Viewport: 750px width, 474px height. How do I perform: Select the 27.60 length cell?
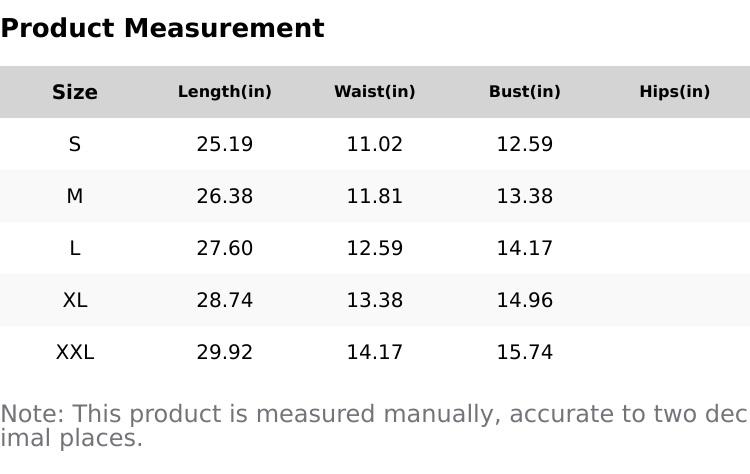point(225,248)
